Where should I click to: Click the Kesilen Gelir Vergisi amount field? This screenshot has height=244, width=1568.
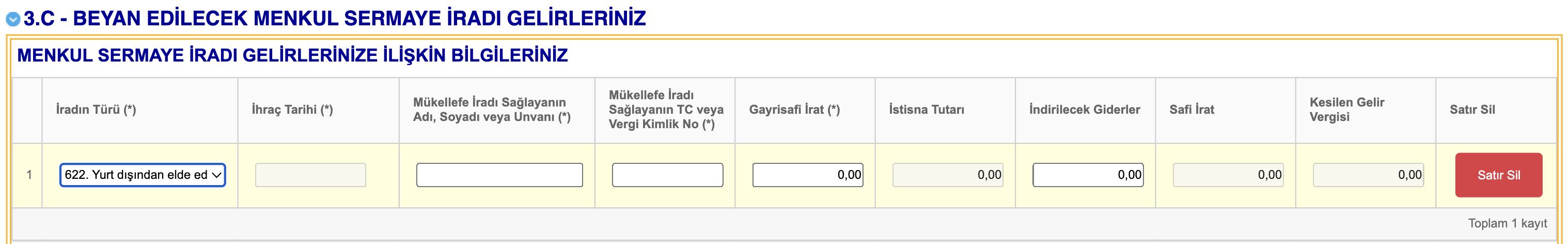click(1368, 175)
